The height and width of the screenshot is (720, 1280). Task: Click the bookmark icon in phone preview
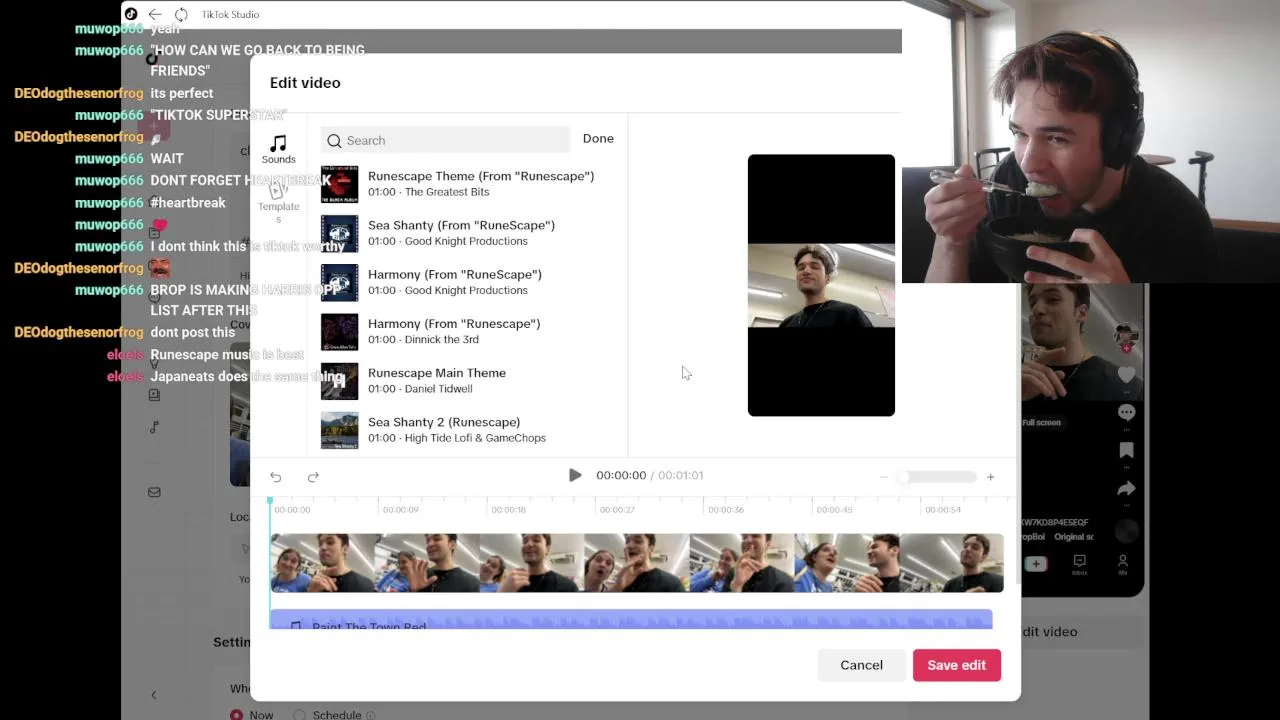tap(1126, 450)
